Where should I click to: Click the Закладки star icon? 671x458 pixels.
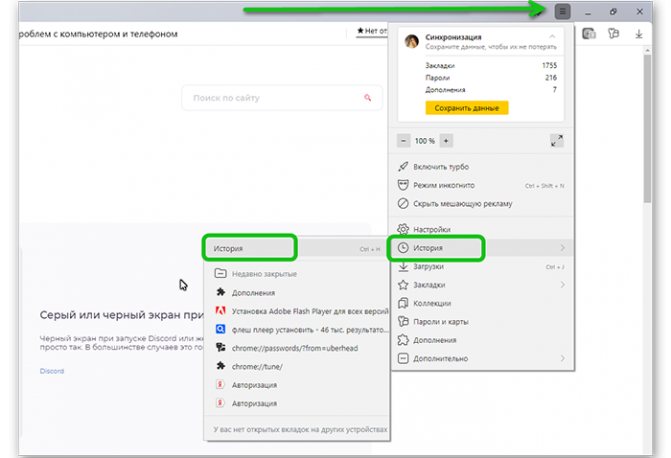(403, 285)
